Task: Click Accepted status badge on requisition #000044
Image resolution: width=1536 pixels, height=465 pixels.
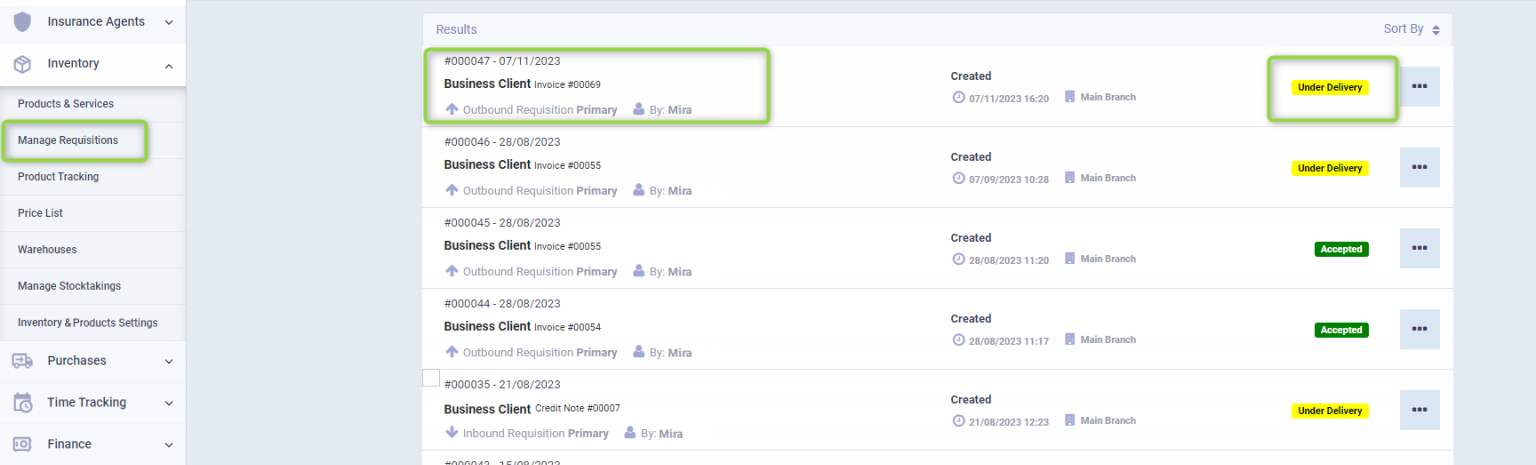Action: click(1341, 330)
